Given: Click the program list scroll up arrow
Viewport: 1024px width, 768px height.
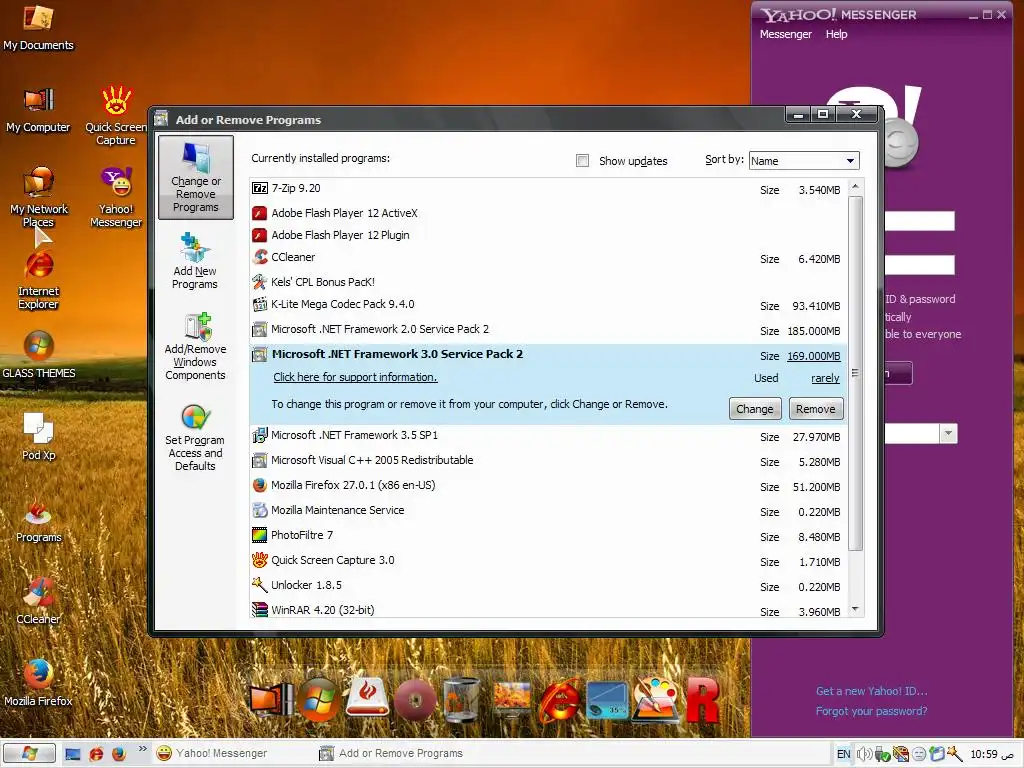Looking at the screenshot, I should click(x=856, y=187).
